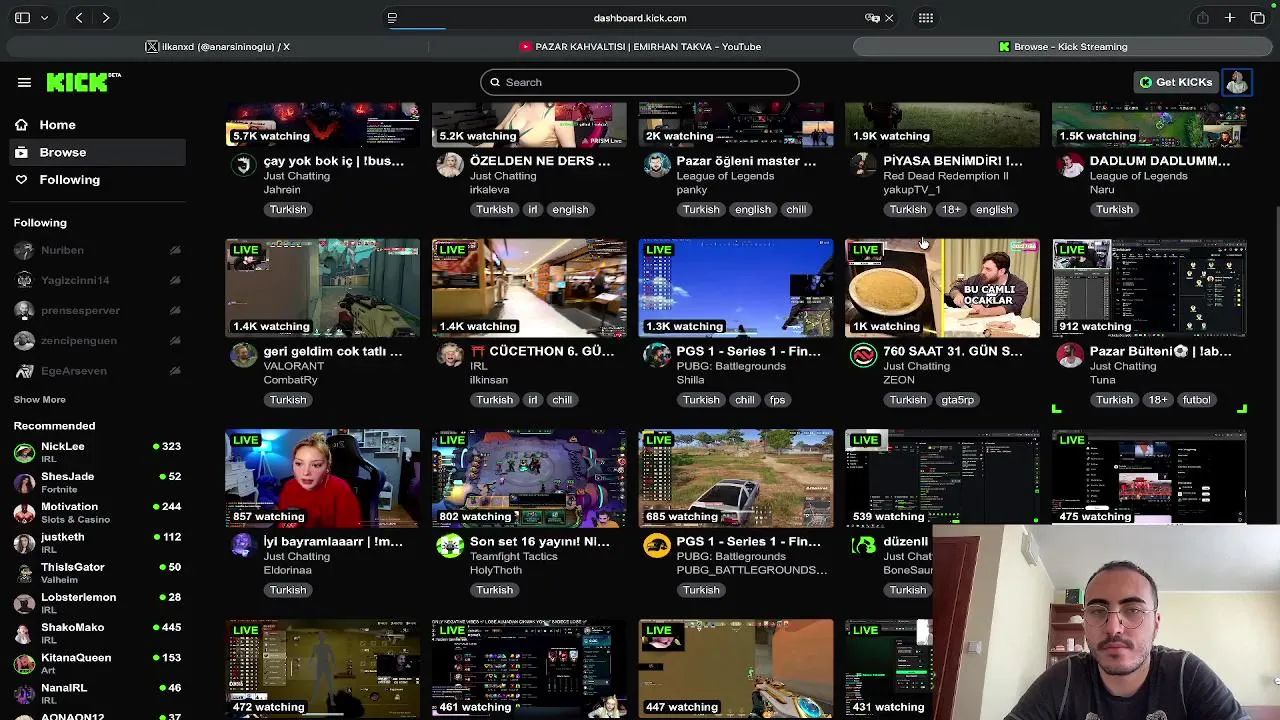Click ZEON channel avatar
This screenshot has width=1280, height=720.
pos(863,355)
